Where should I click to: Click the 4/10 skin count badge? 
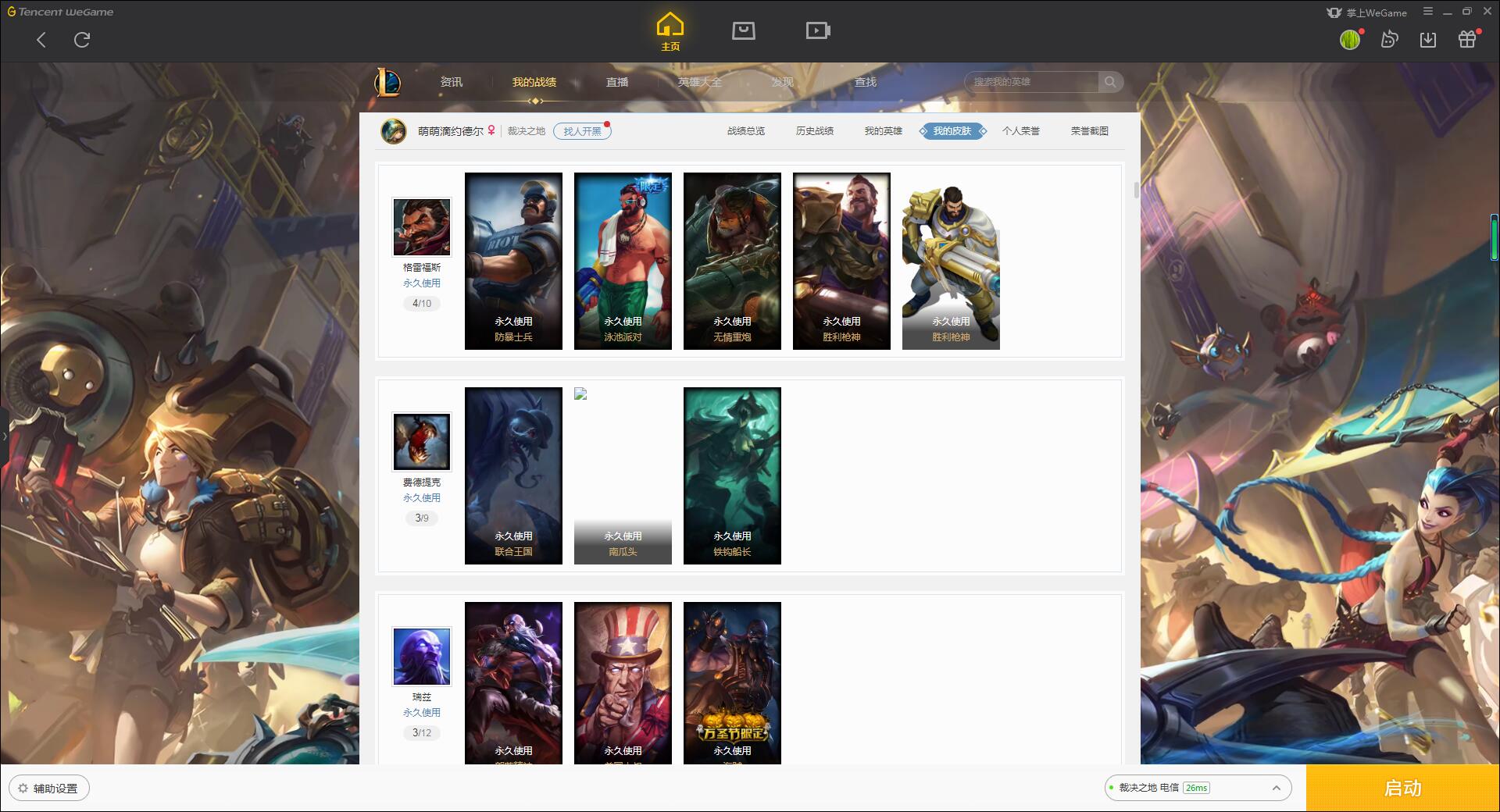click(422, 304)
